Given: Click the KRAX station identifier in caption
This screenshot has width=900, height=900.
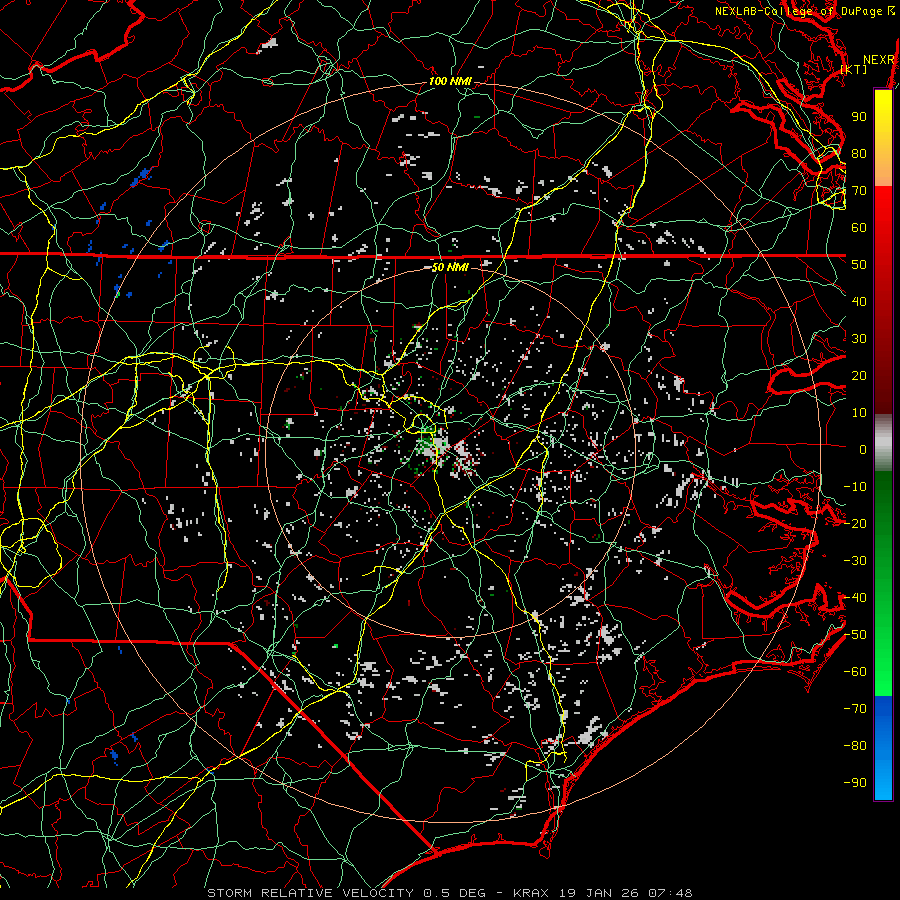Looking at the screenshot, I should (531, 893).
